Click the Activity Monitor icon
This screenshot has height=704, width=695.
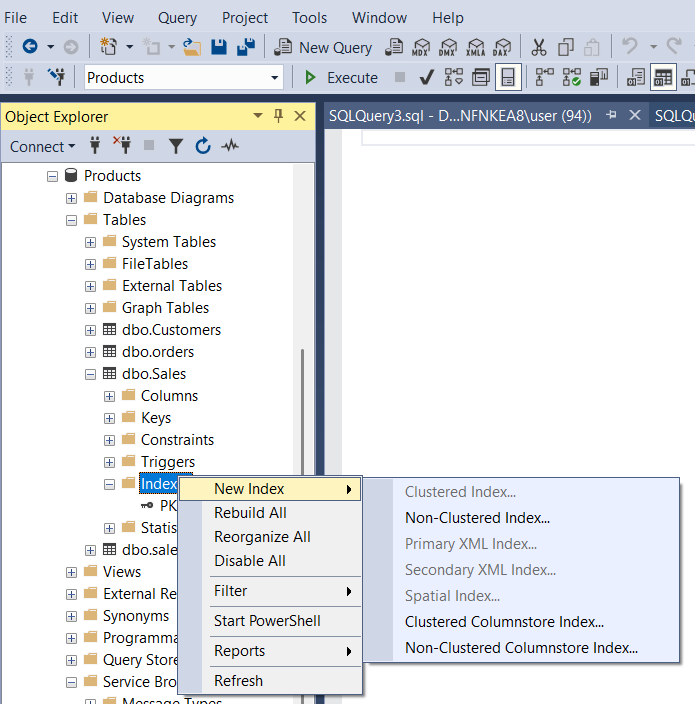pos(230,145)
